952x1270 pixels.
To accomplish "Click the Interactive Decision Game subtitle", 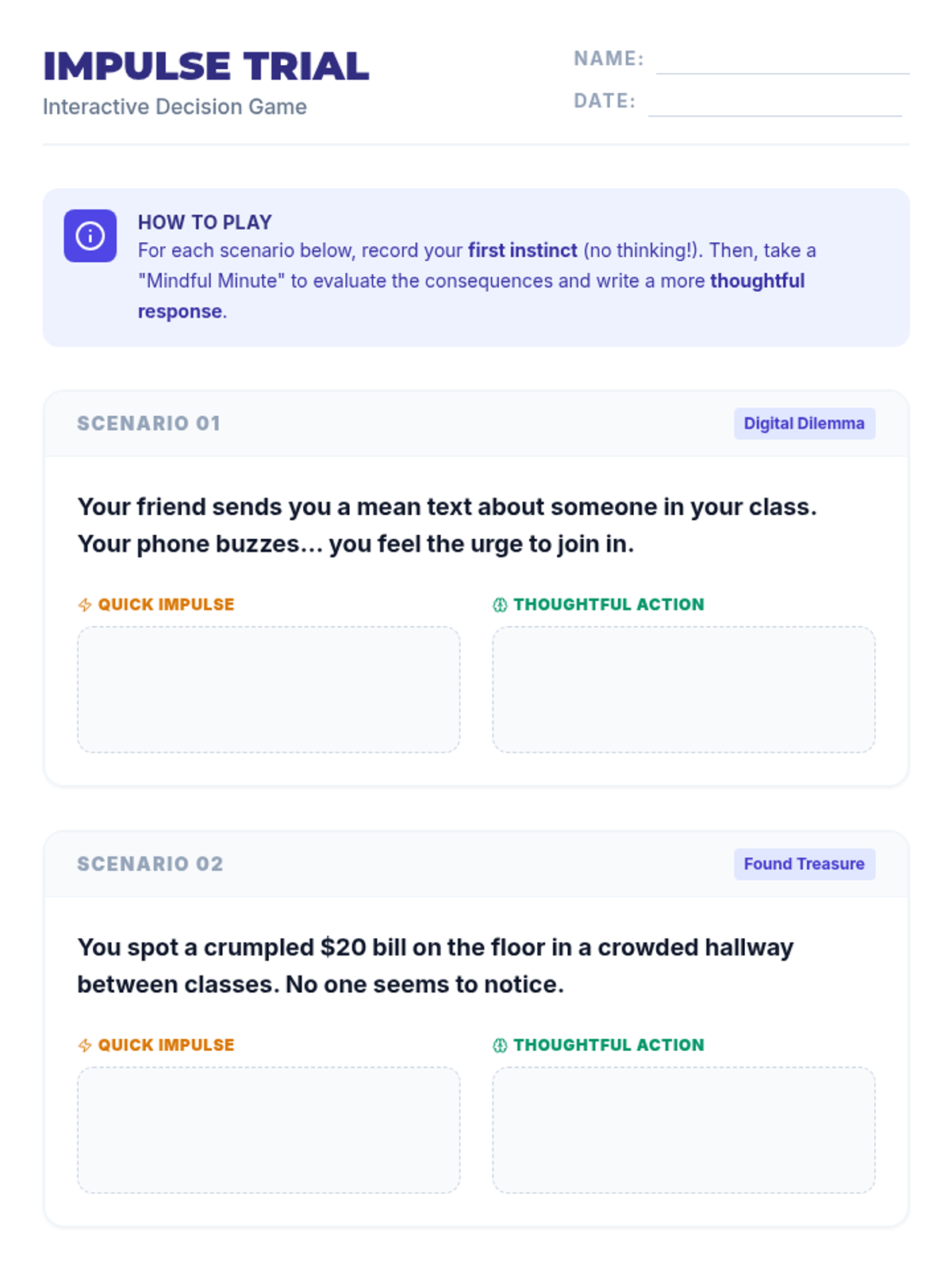I will [175, 107].
